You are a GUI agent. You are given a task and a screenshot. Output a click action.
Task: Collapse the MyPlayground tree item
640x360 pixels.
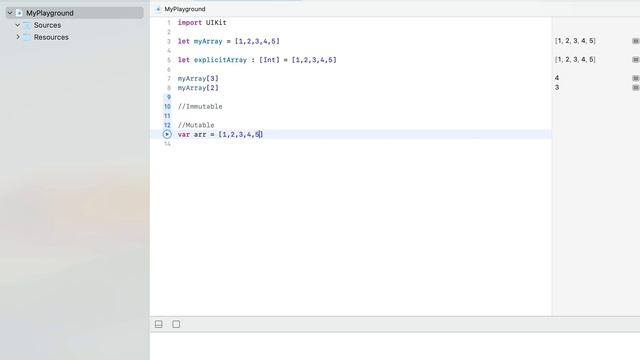pos(10,13)
